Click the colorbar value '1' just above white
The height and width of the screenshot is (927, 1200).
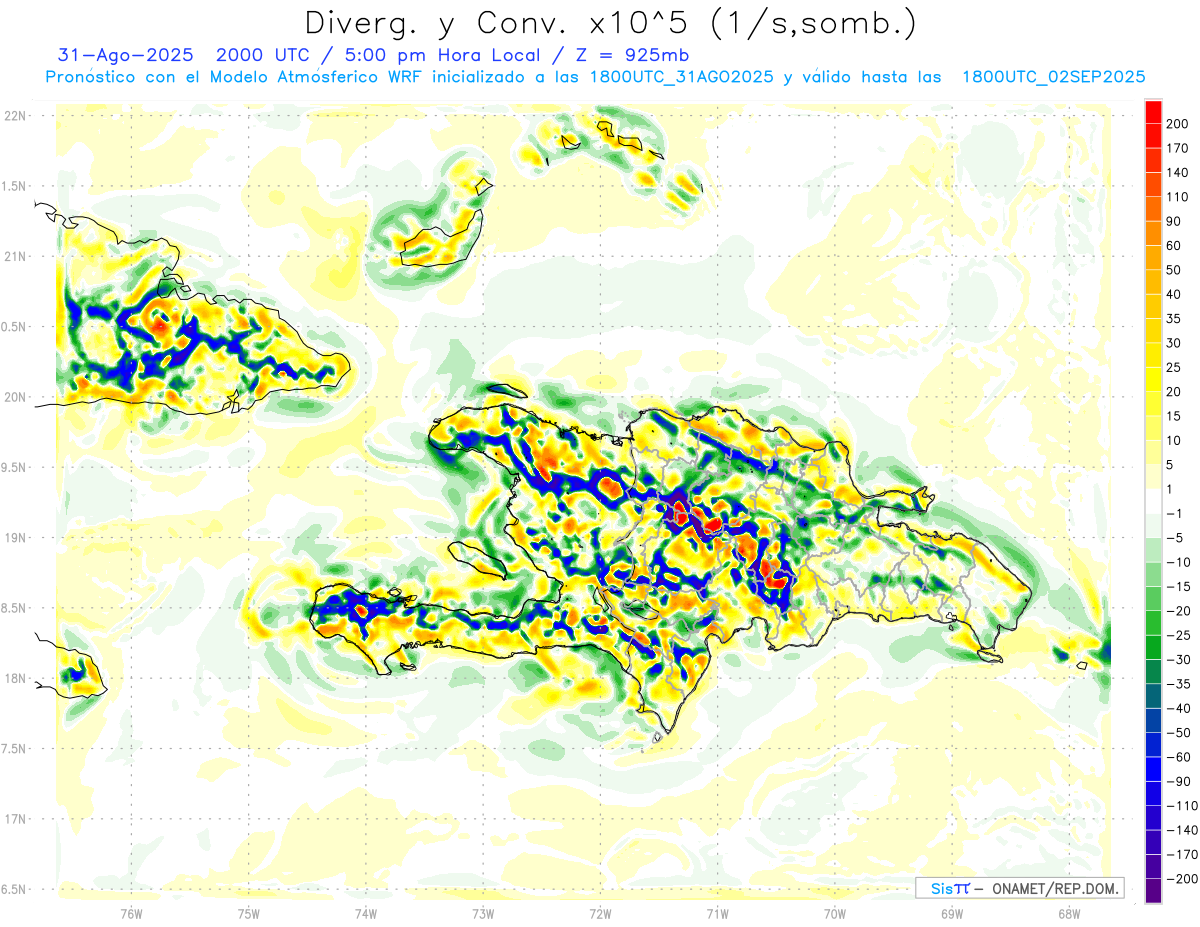point(1171,490)
